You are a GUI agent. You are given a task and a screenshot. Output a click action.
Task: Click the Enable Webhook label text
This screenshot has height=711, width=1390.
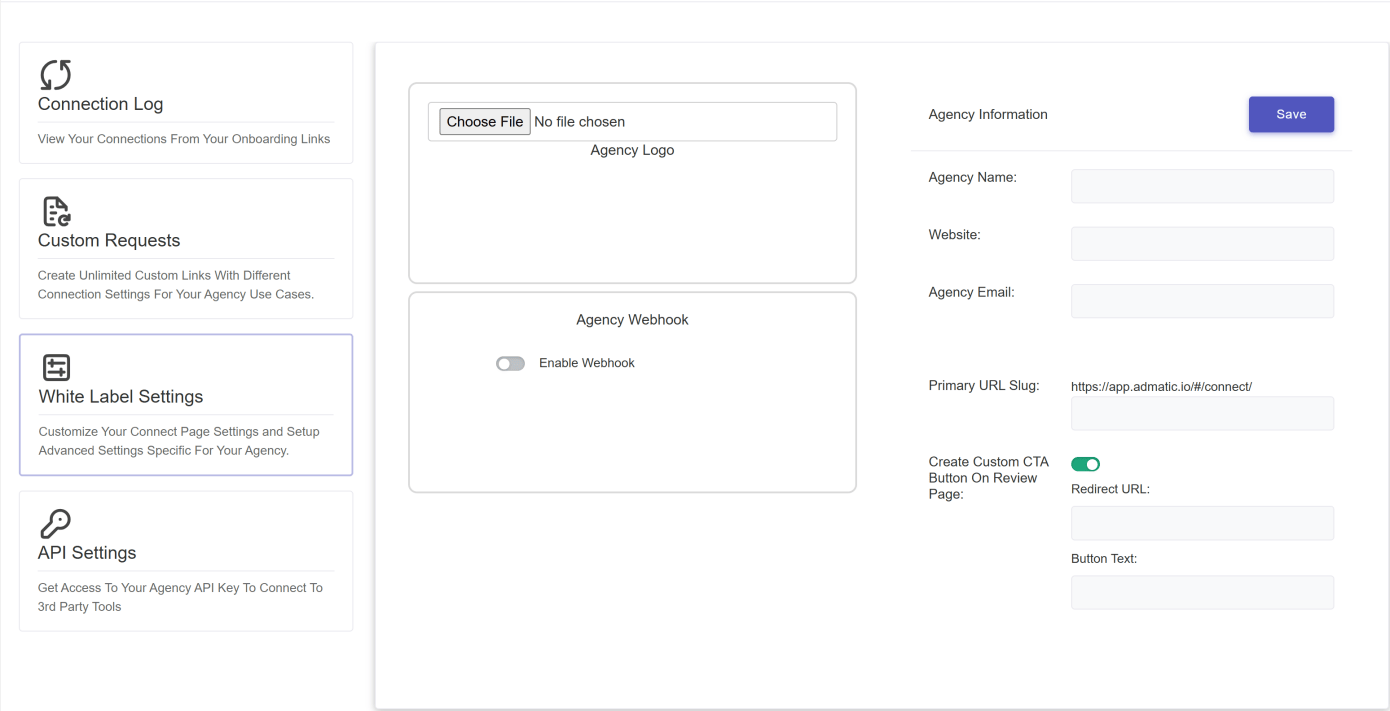587,363
